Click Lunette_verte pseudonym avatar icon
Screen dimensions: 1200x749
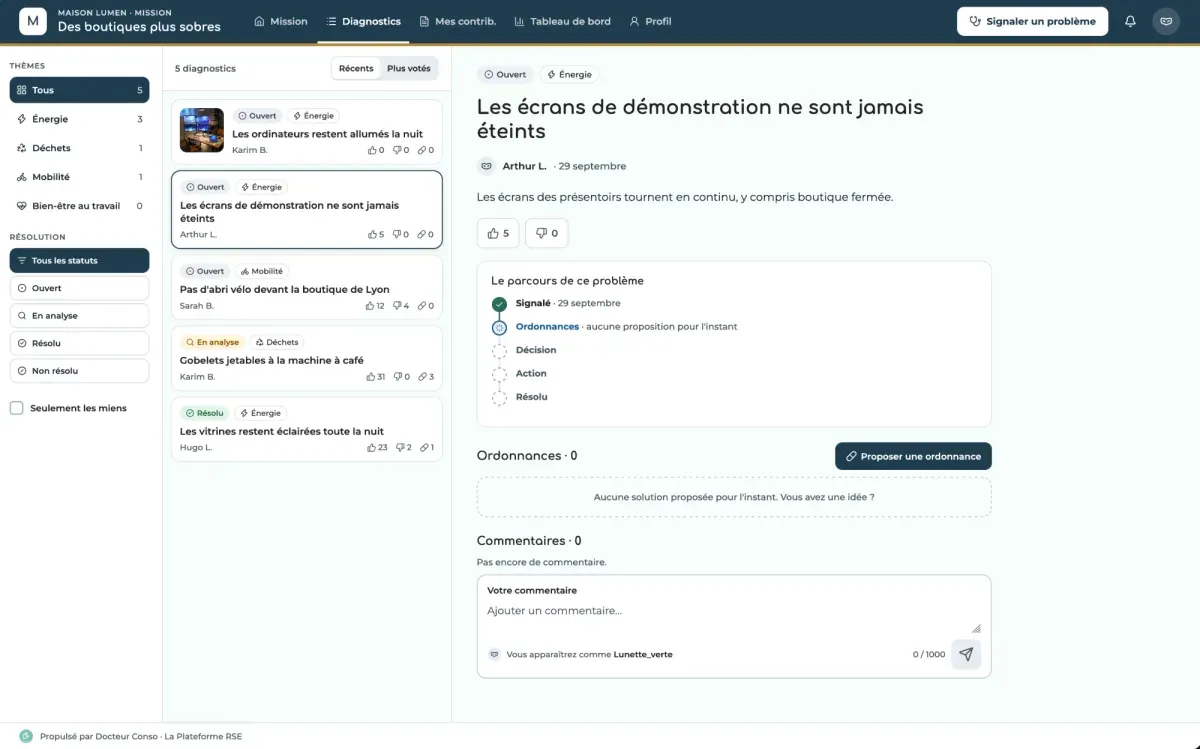click(x=494, y=654)
